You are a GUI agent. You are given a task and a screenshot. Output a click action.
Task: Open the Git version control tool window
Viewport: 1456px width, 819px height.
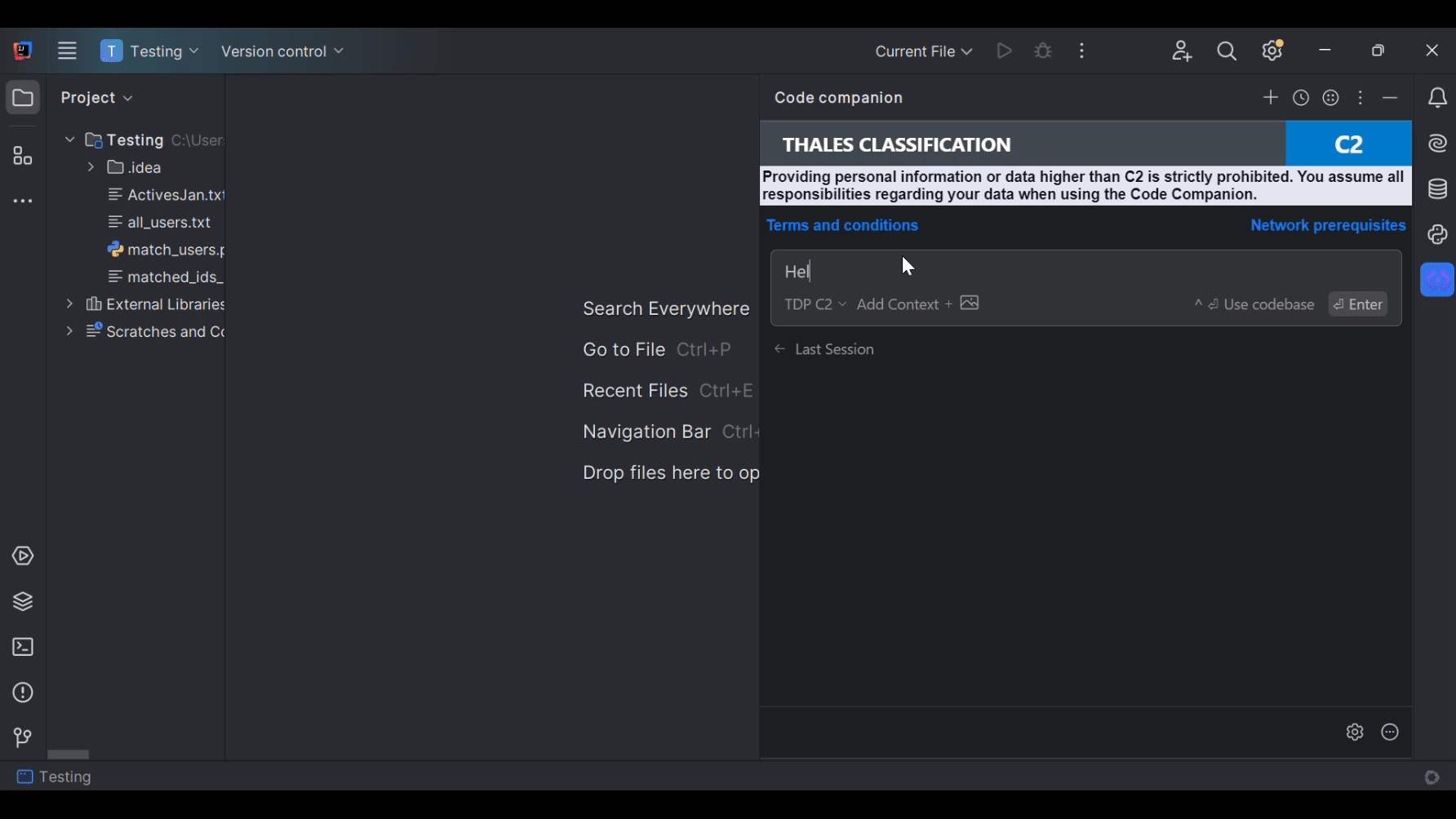tap(23, 738)
